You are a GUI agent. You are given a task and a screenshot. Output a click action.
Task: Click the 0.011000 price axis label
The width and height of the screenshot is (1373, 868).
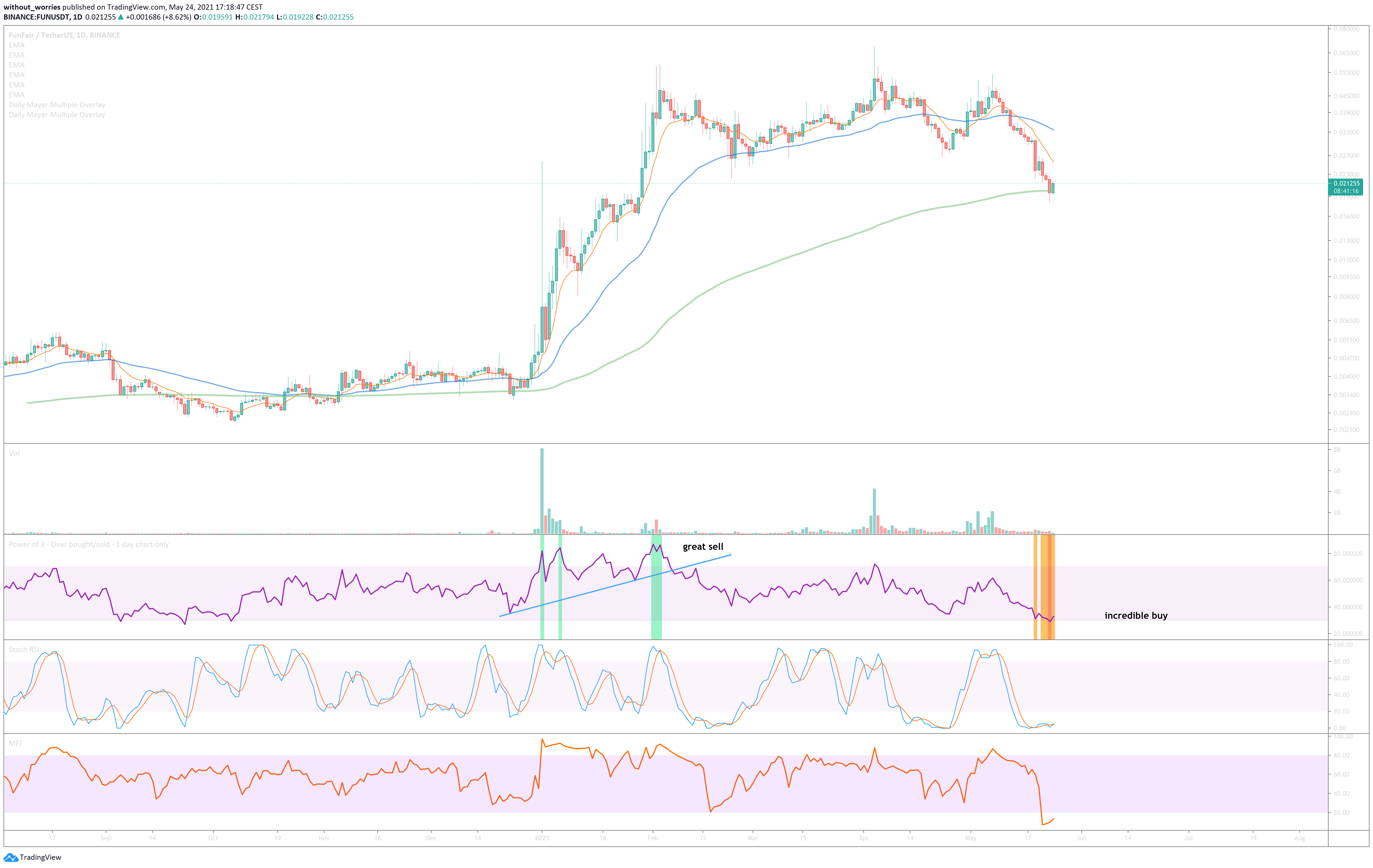pos(1346,260)
